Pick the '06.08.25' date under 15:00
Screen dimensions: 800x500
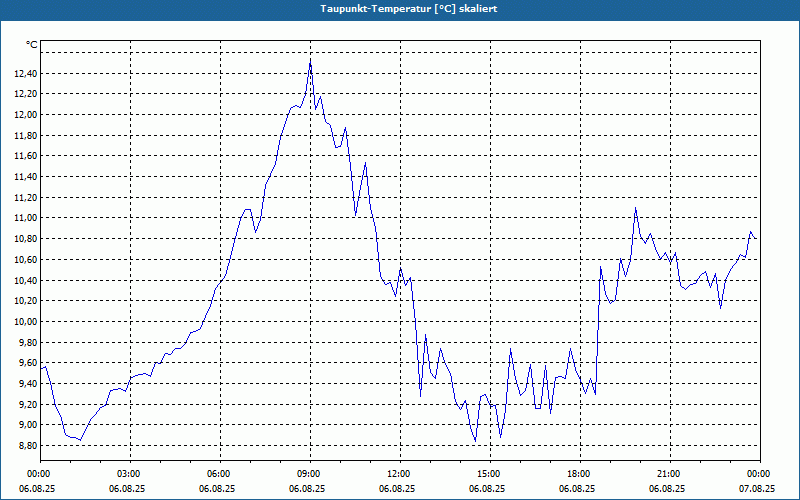click(487, 489)
